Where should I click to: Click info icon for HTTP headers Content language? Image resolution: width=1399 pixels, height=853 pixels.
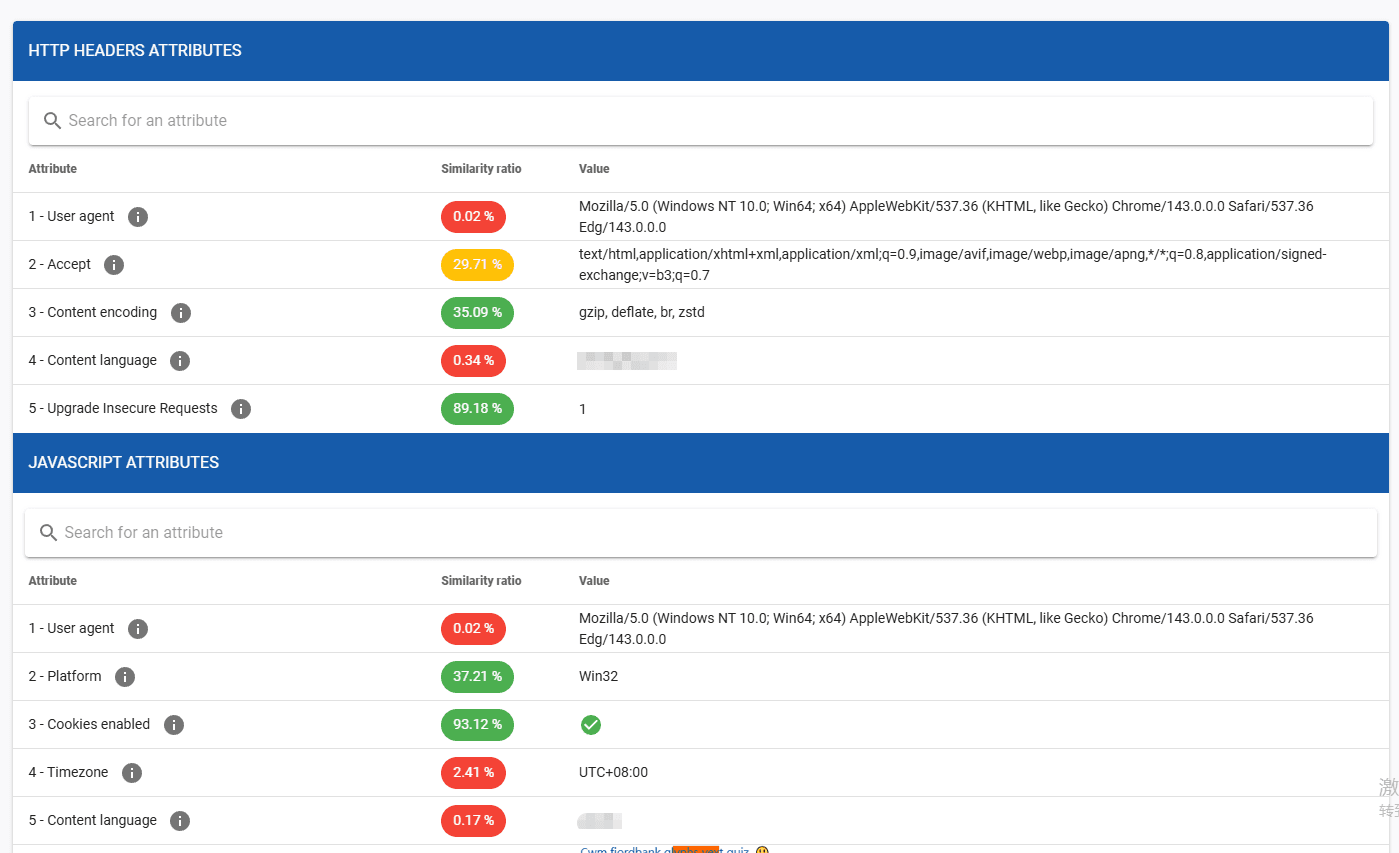[180, 361]
